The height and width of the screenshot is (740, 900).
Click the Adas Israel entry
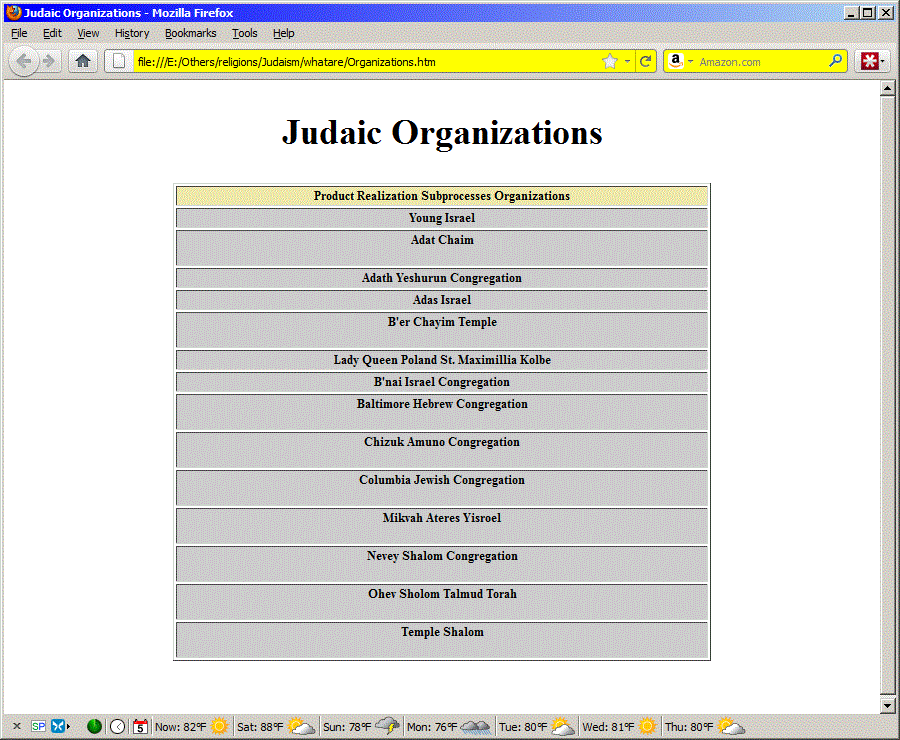coord(442,300)
